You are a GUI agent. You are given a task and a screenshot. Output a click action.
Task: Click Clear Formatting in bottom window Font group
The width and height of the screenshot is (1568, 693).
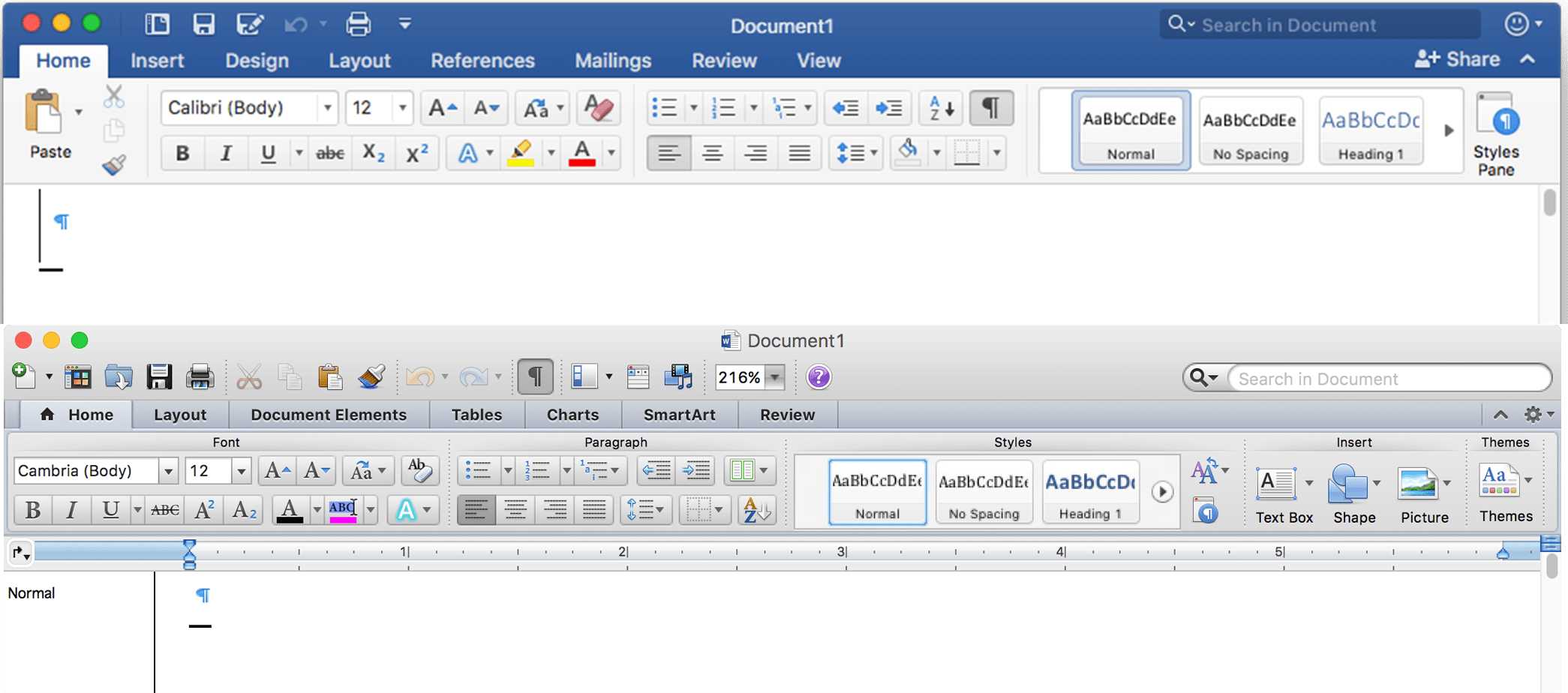coord(419,470)
